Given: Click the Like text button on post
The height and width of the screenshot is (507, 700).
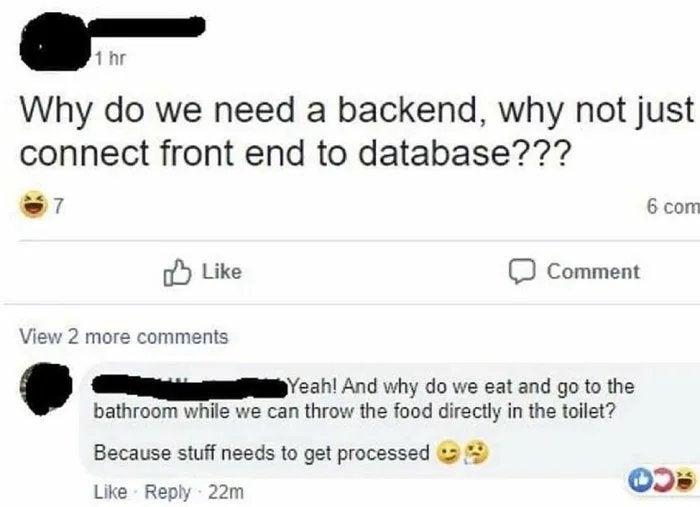Looking at the screenshot, I should tap(222, 272).
